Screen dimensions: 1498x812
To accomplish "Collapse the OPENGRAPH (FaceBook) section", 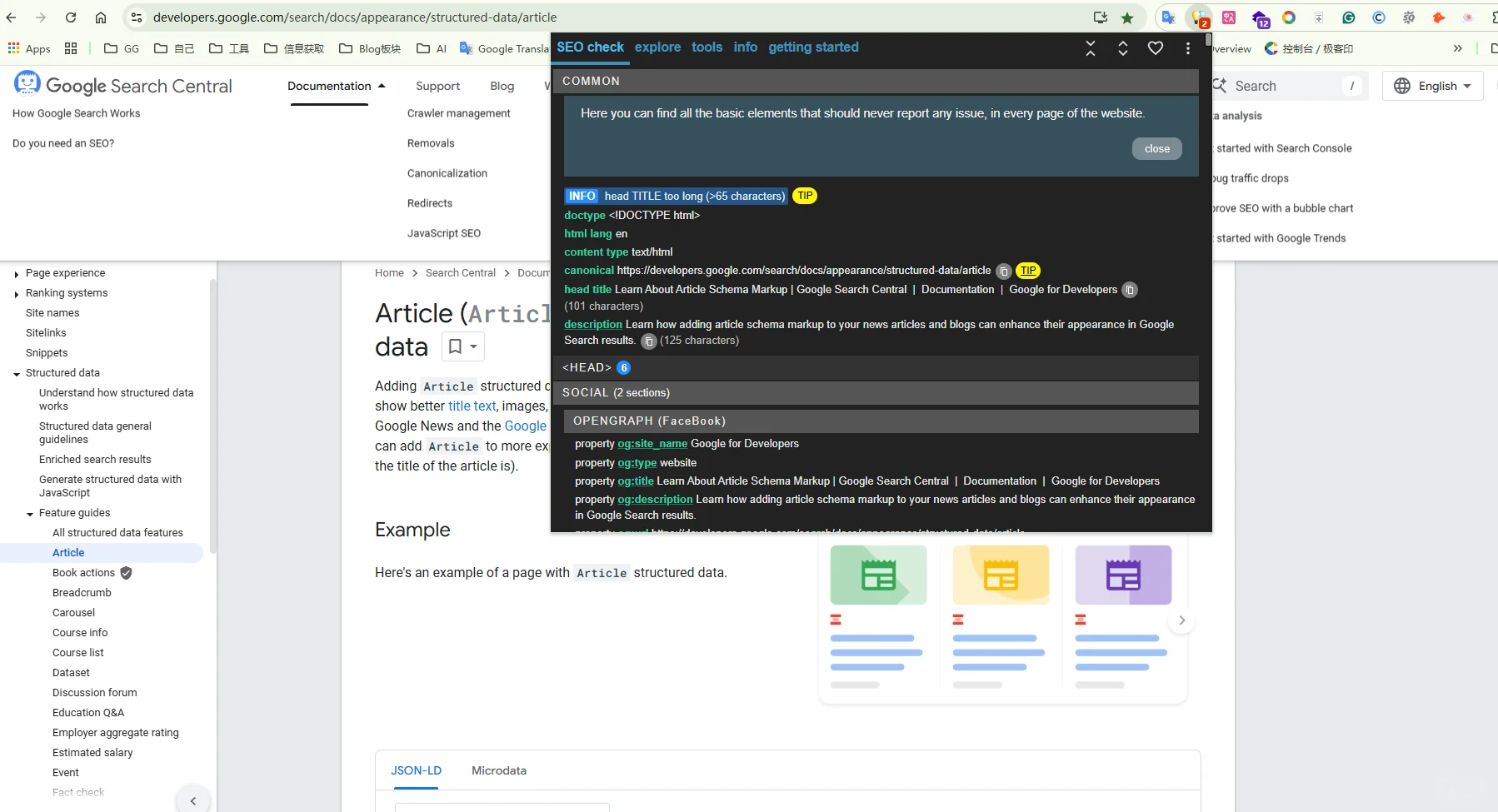I will coord(881,421).
